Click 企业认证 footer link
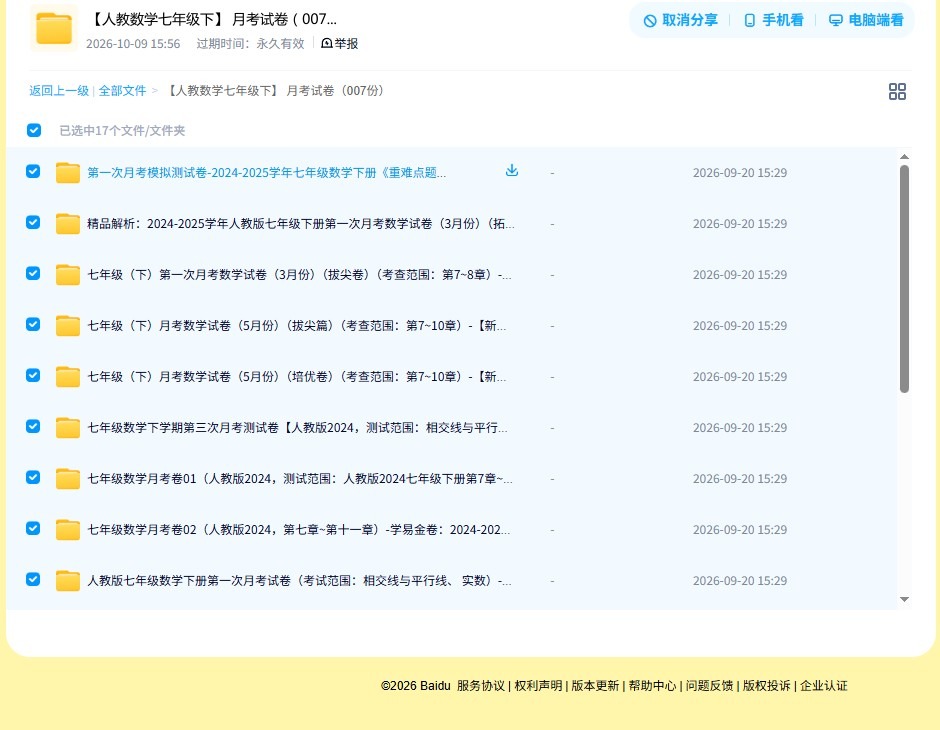Image resolution: width=940 pixels, height=730 pixels. [824, 685]
